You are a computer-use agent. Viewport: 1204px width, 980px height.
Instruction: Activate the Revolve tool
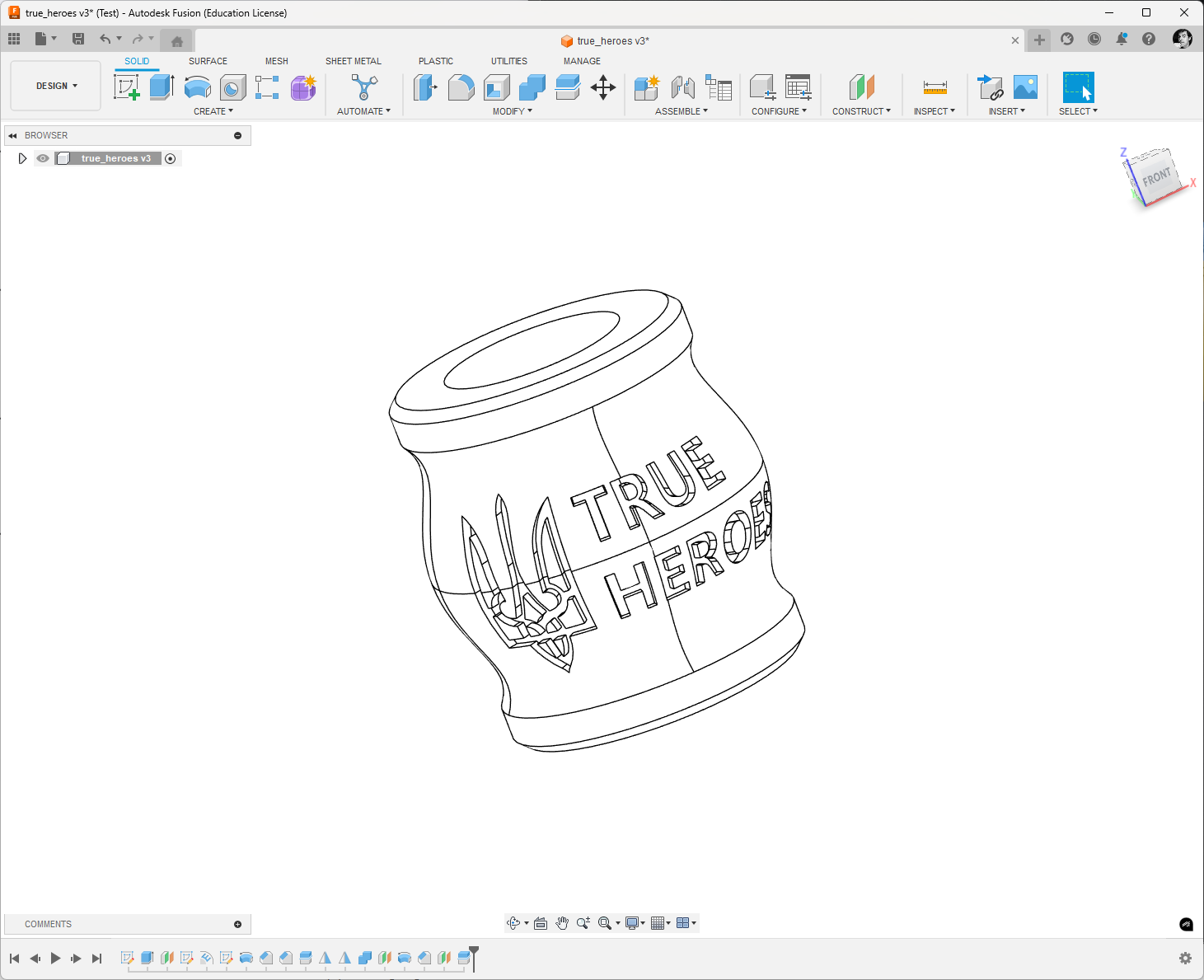(198, 87)
